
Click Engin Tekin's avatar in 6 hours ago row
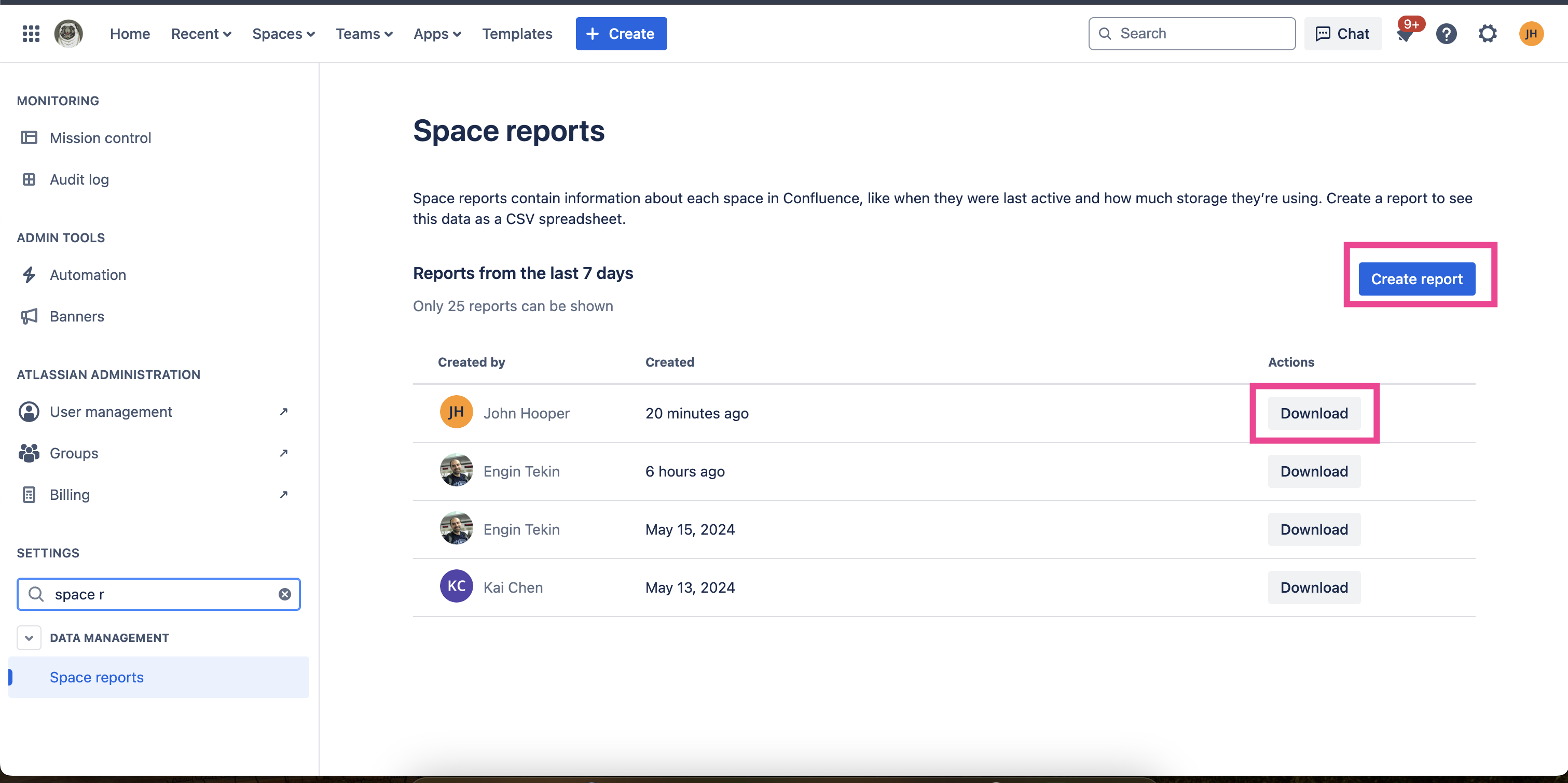coord(456,470)
